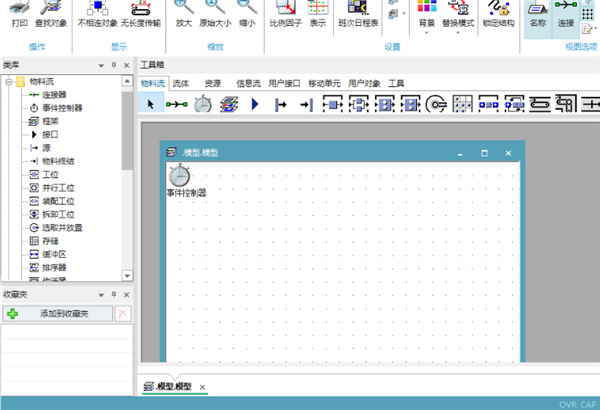This screenshot has width=600, height=410.
Task: Switch to the 信息流 toolbox tab
Action: 246,83
